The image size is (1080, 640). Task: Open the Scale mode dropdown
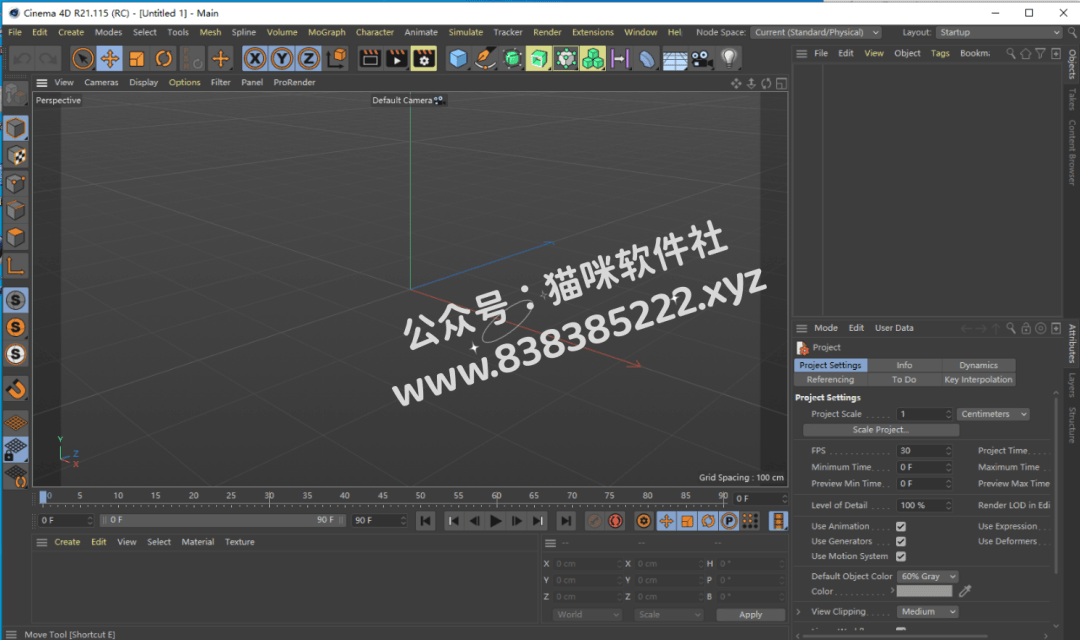668,615
